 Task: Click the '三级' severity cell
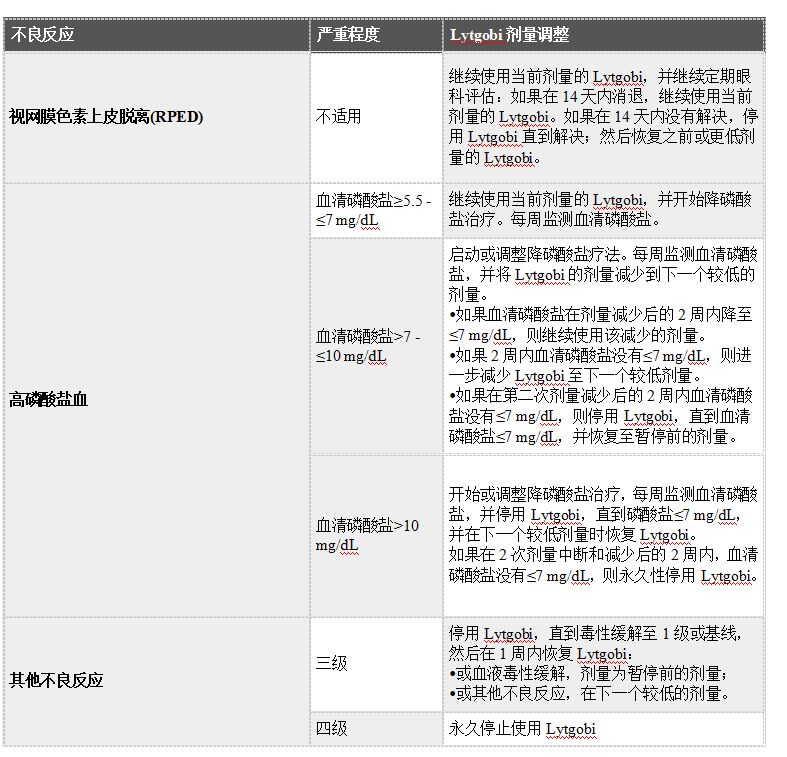click(376, 664)
